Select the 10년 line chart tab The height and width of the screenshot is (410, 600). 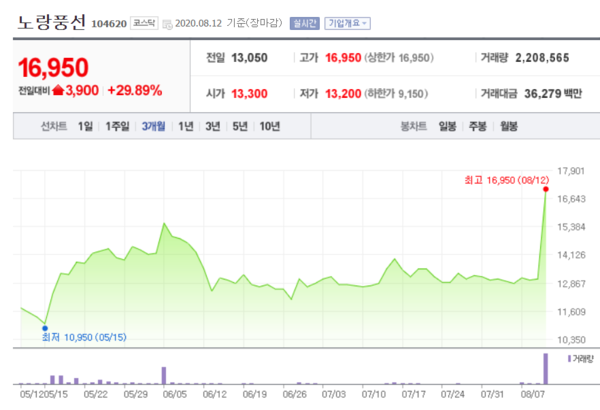pyautogui.click(x=270, y=126)
